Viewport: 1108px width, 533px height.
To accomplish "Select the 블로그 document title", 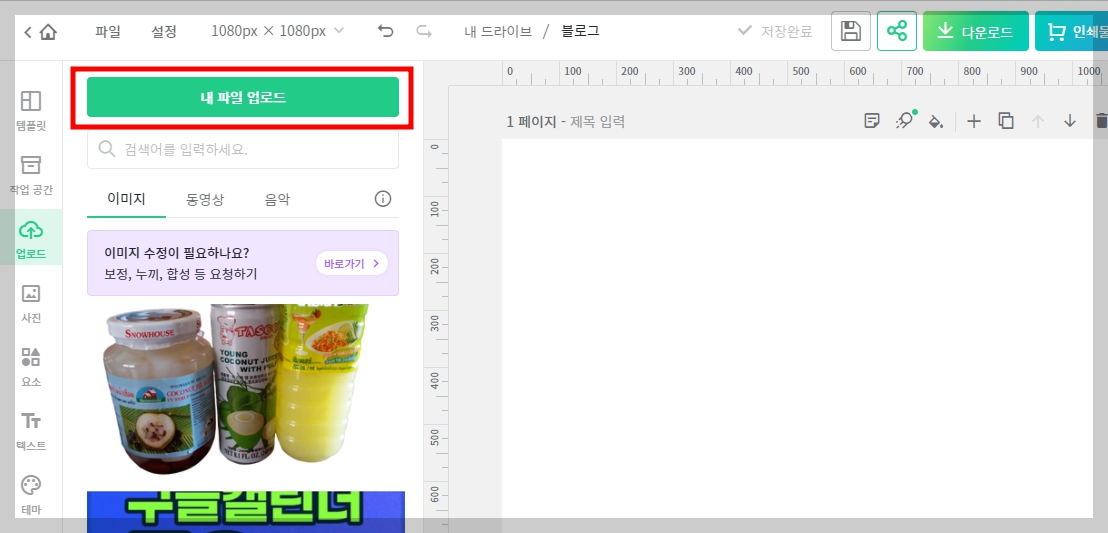I will 580,32.
